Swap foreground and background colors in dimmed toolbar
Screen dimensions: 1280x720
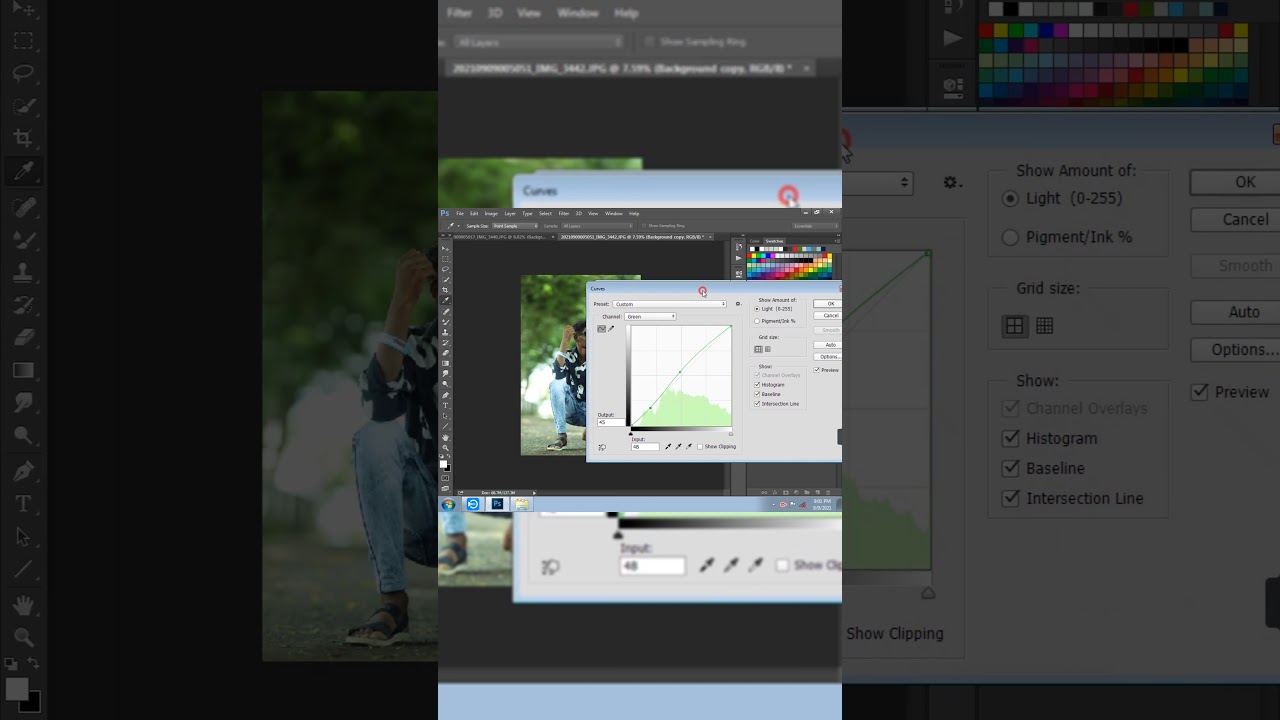33,663
